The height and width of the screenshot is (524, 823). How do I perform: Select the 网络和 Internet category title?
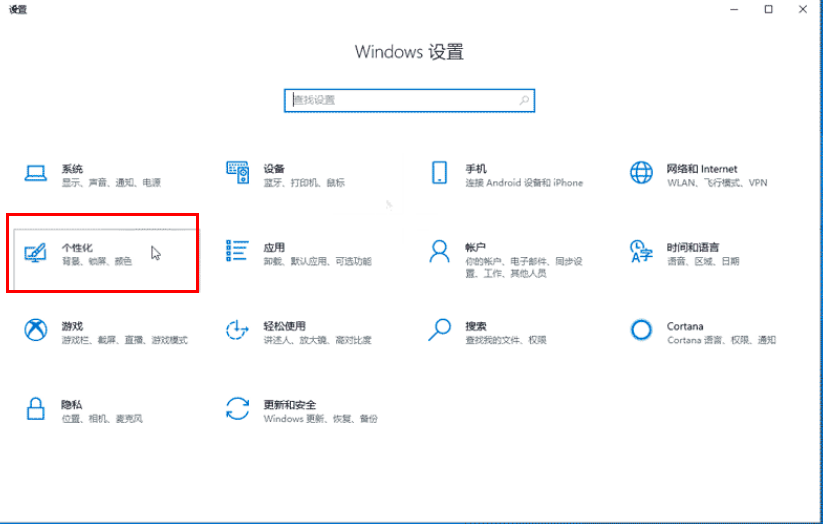pos(702,169)
